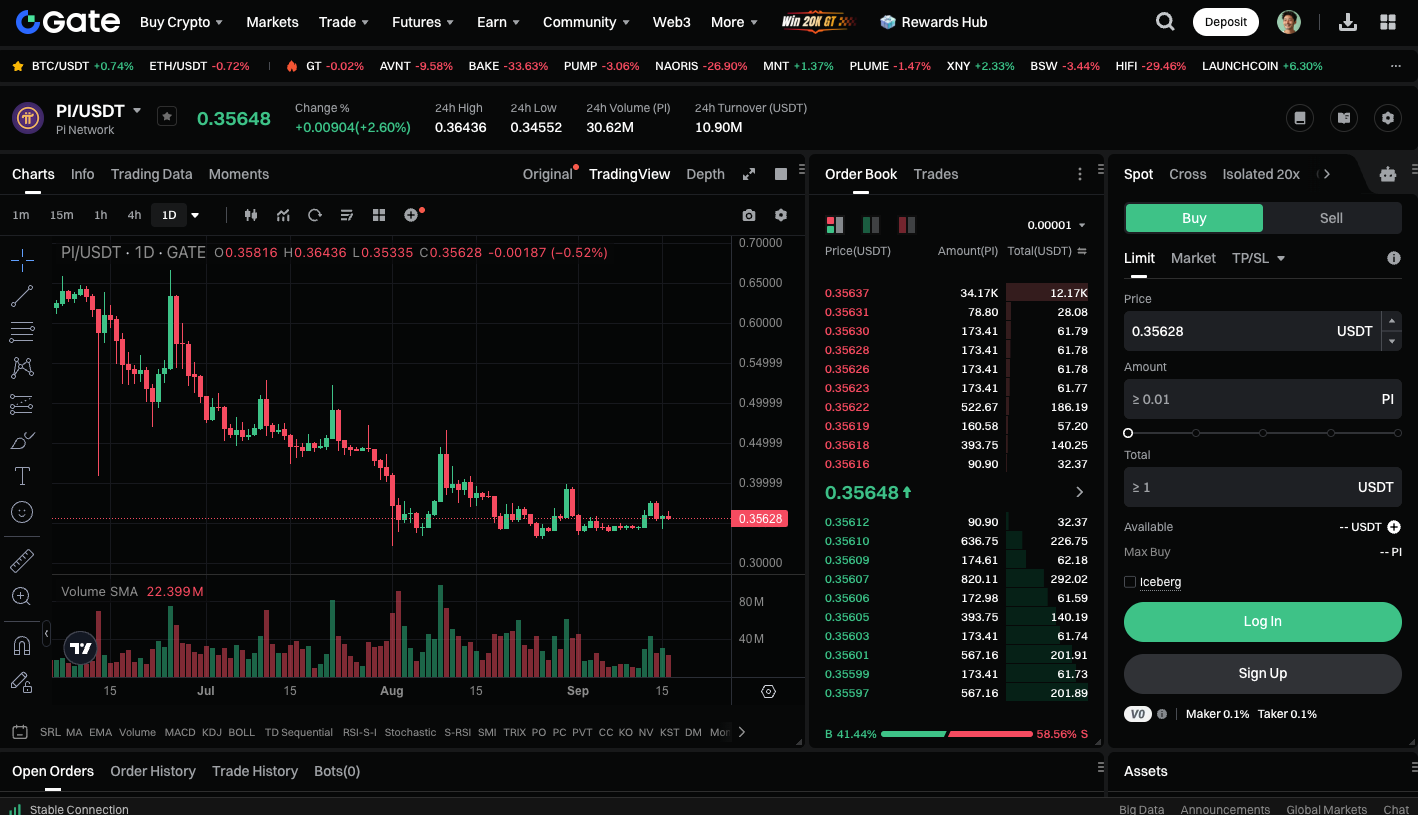This screenshot has width=1418, height=815.
Task: Select the 4h timeframe
Action: pos(134,215)
